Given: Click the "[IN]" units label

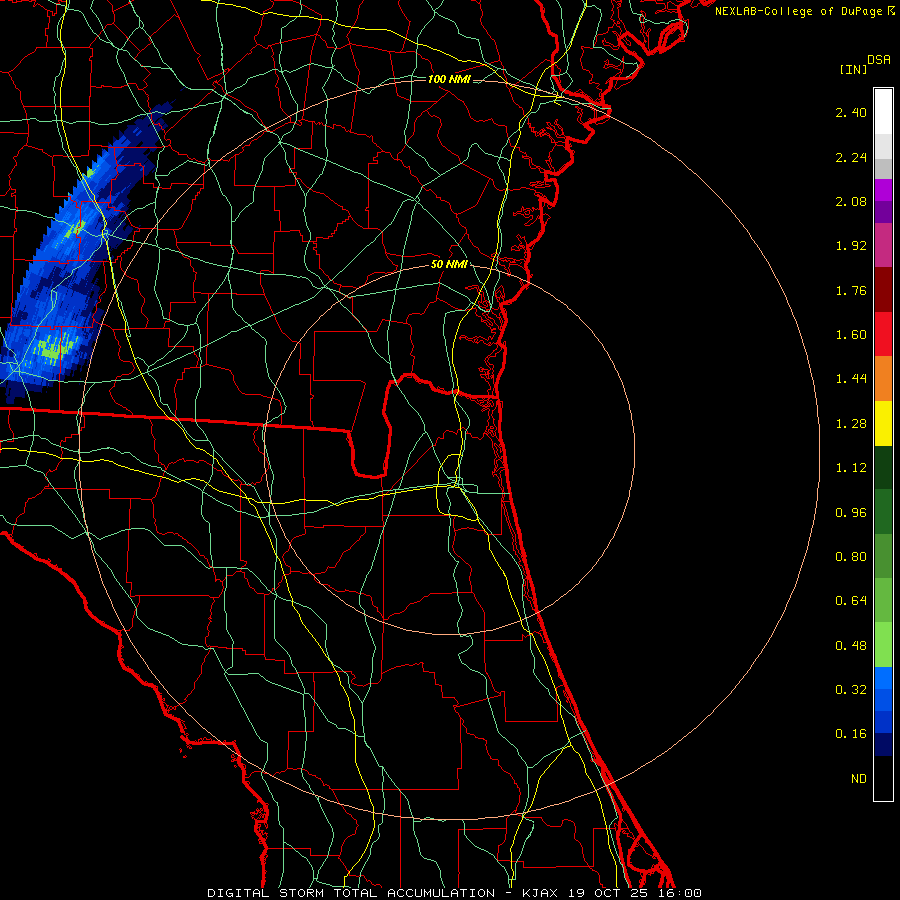Looking at the screenshot, I should [x=853, y=69].
